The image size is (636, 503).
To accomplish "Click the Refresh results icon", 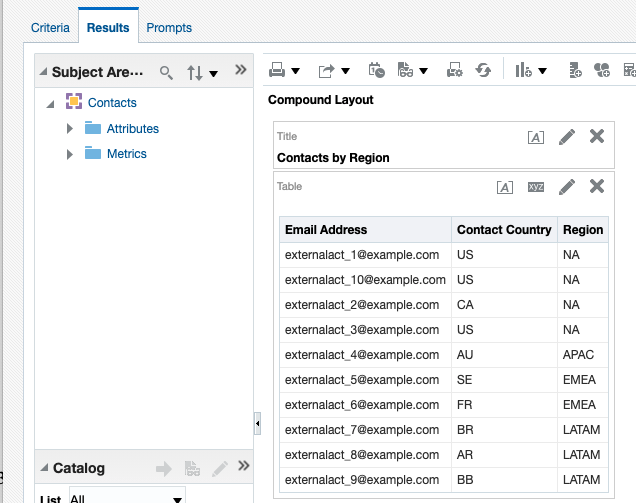I will pos(483,71).
